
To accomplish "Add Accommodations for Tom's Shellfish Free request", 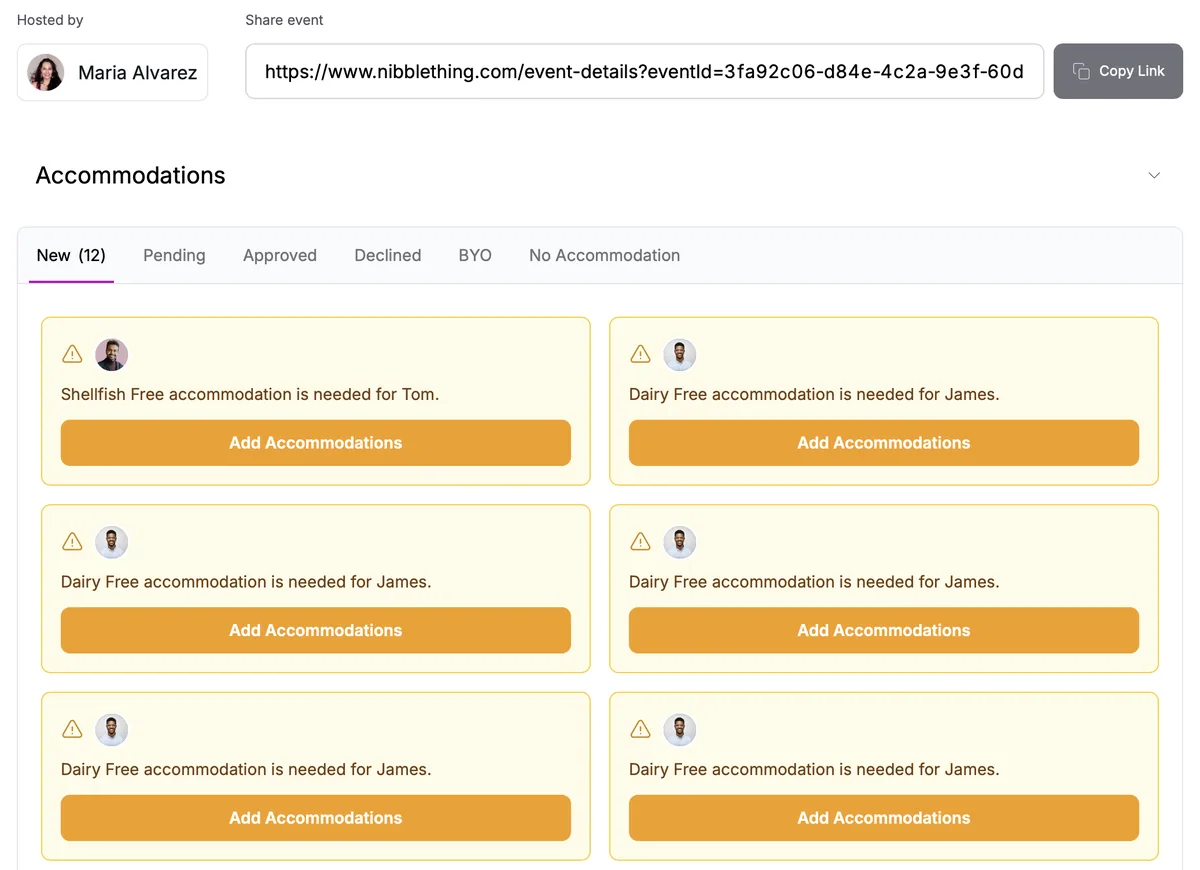I will [x=316, y=443].
